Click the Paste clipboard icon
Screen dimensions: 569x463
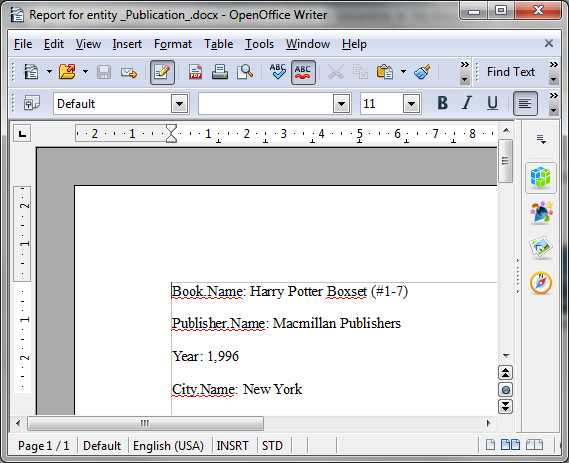385,72
